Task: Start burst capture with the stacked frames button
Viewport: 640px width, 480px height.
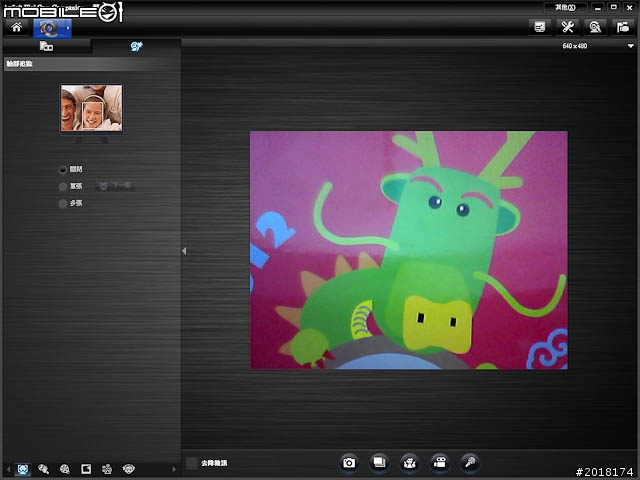Action: pos(379,463)
